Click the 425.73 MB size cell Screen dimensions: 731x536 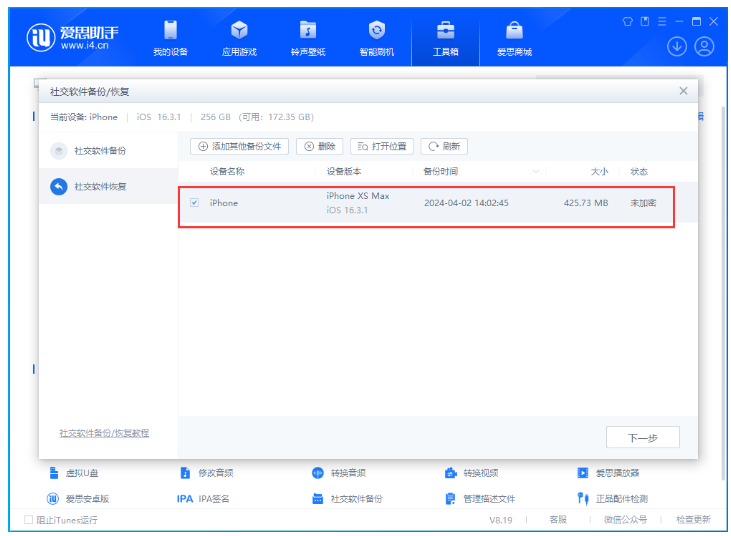coord(586,203)
